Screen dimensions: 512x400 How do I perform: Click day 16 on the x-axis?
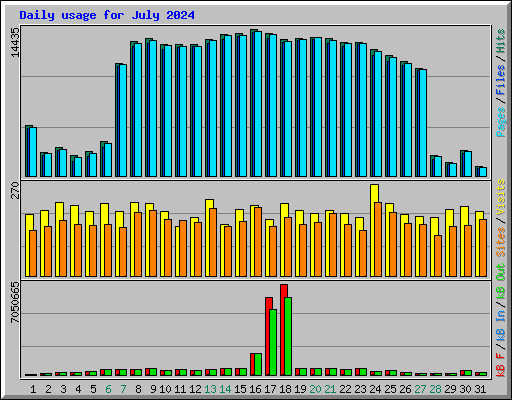(x=255, y=389)
